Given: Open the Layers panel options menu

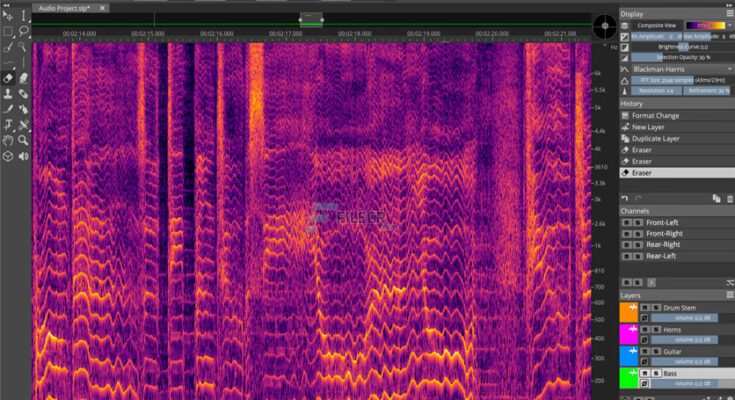Looking at the screenshot, I should 727,296.
